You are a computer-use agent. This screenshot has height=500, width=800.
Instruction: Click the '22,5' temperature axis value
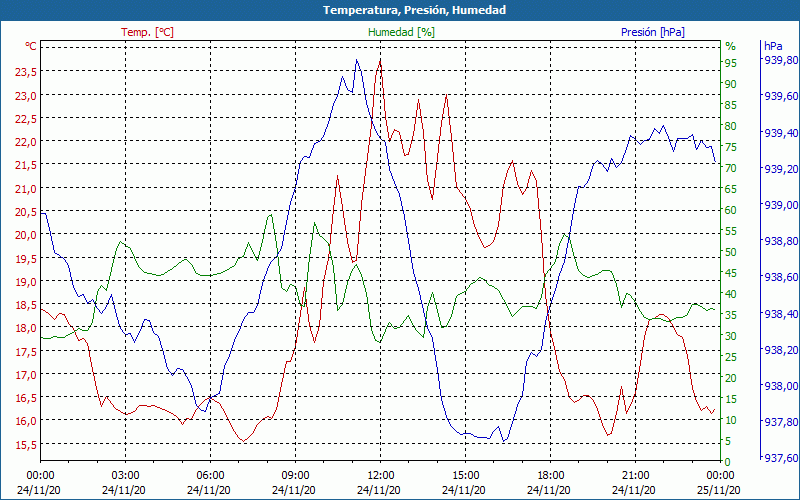pos(26,118)
